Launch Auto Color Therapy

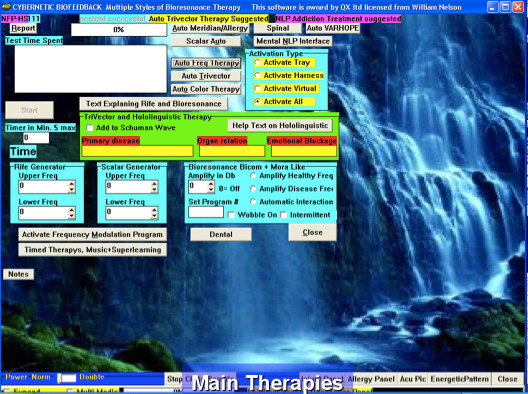coord(206,89)
